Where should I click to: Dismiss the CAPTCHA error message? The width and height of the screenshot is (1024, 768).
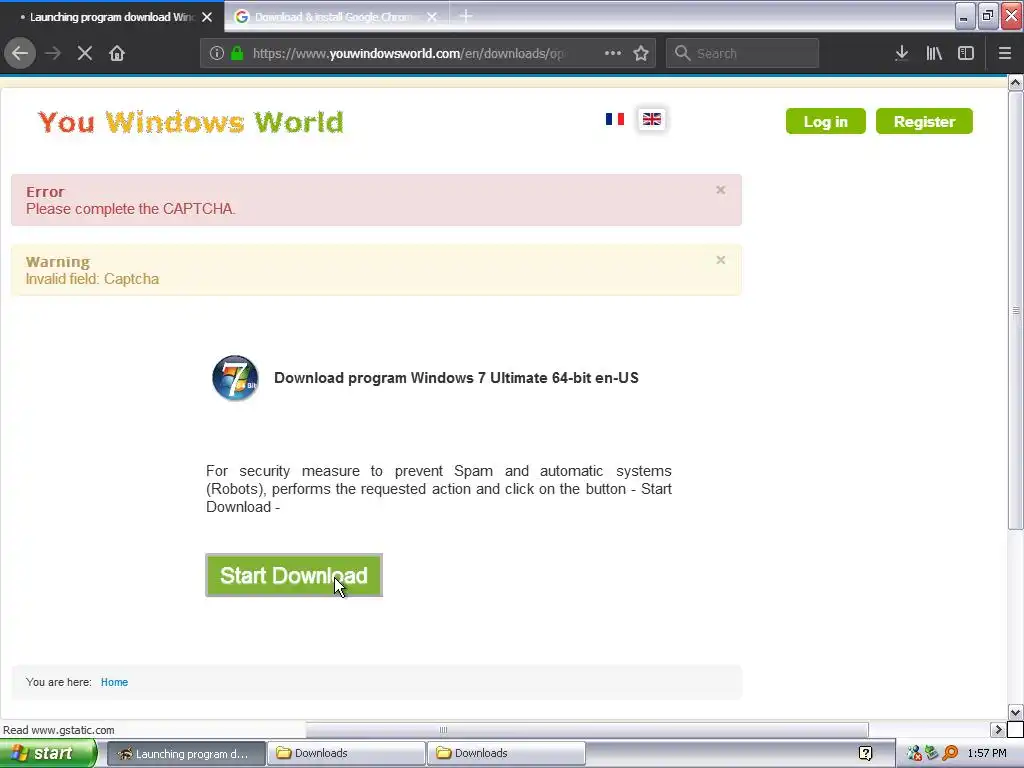point(720,190)
